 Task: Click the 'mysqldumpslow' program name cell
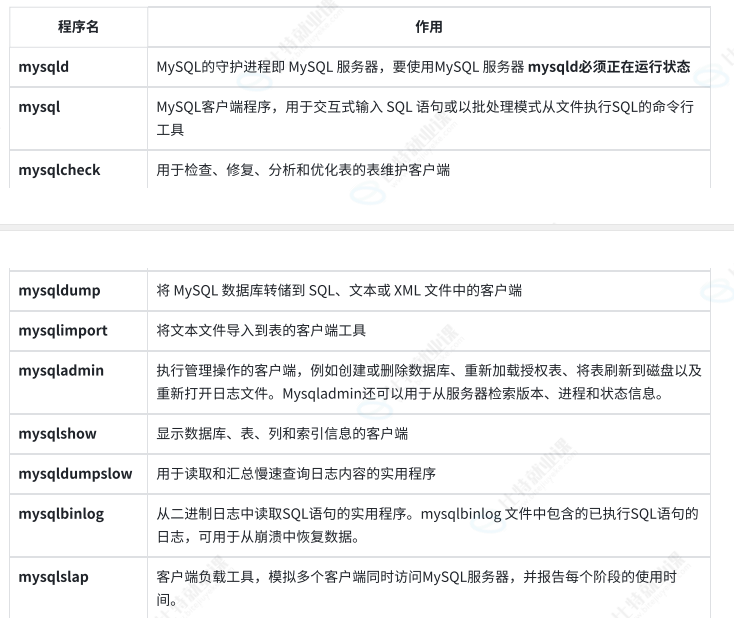(78, 474)
